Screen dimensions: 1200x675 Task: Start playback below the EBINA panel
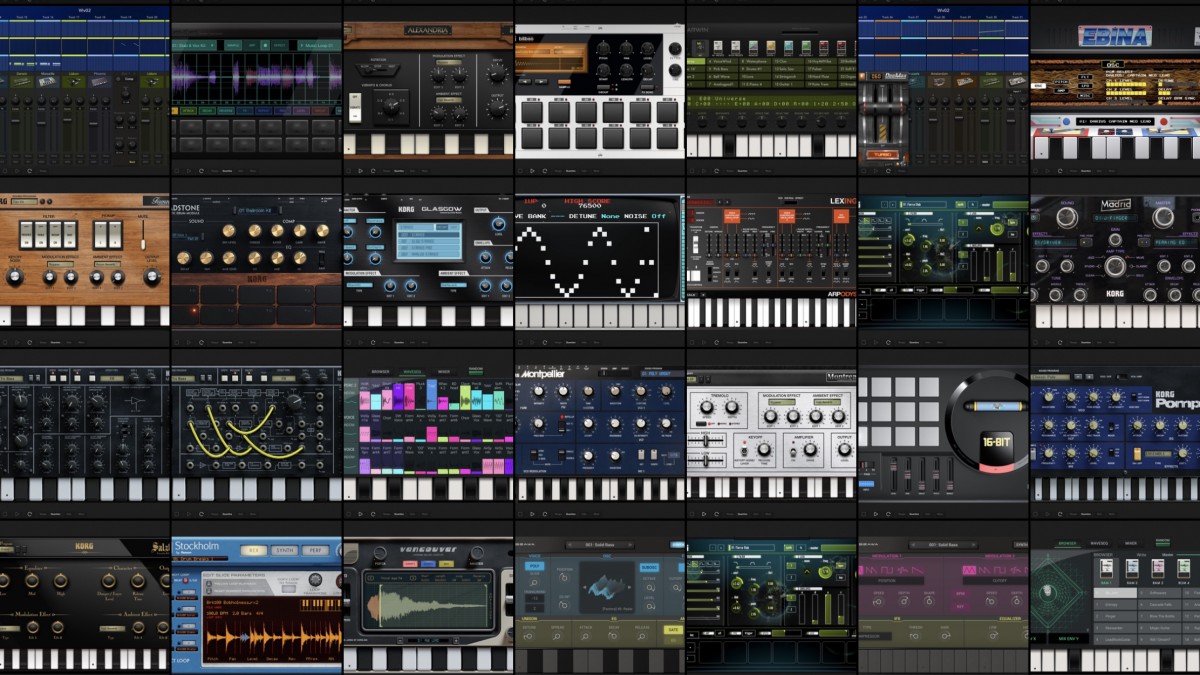[x=1046, y=170]
